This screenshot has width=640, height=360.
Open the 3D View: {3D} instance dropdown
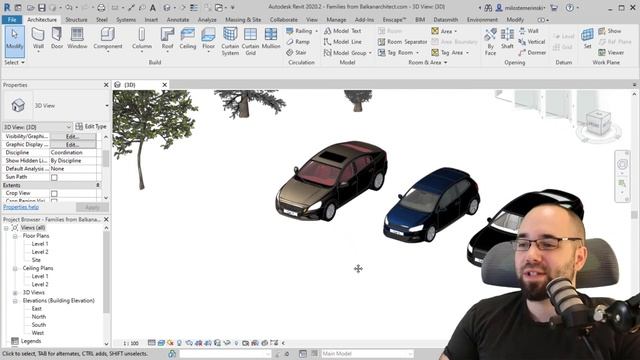(37, 127)
